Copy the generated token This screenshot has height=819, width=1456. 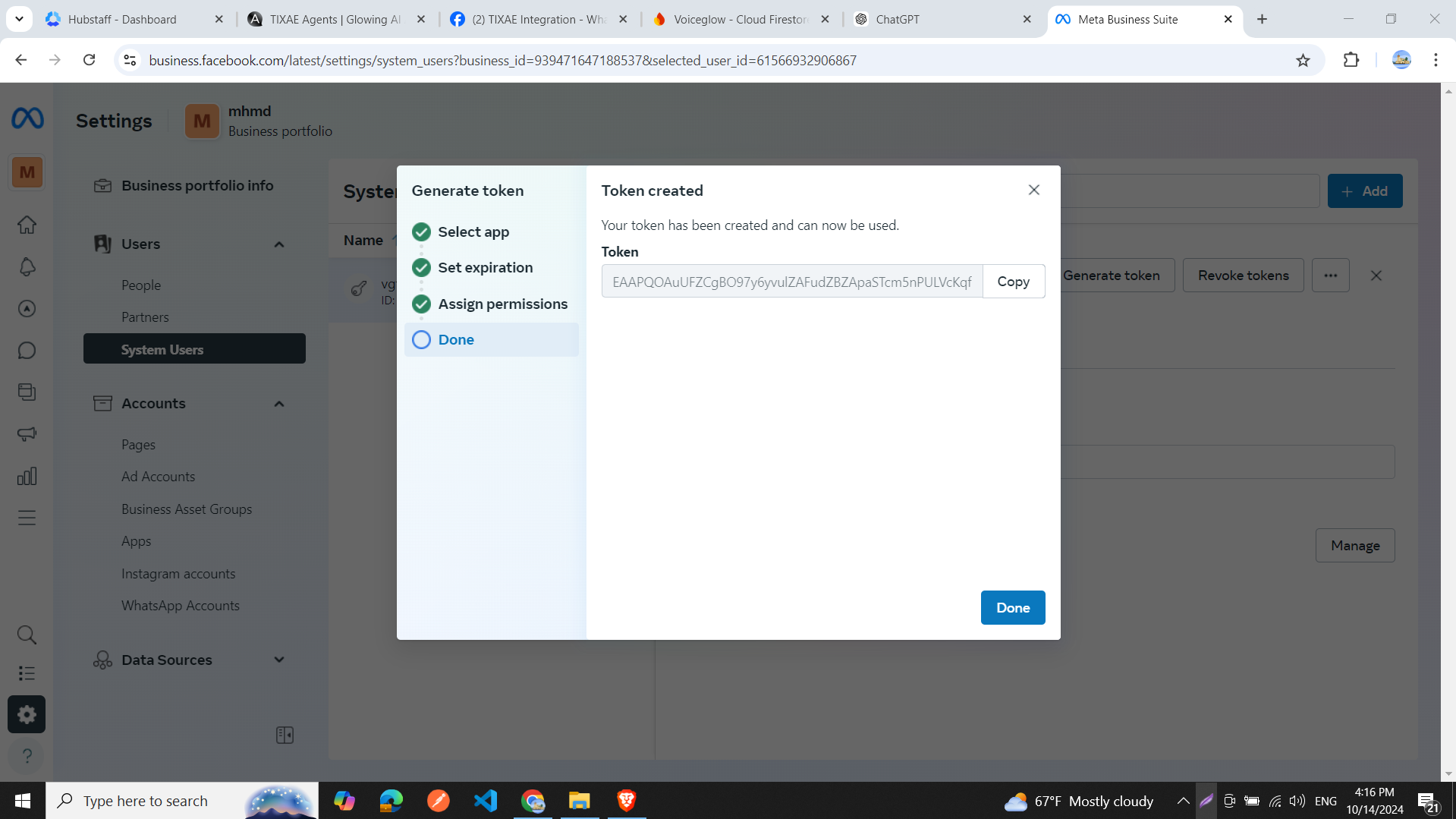pos(1013,281)
